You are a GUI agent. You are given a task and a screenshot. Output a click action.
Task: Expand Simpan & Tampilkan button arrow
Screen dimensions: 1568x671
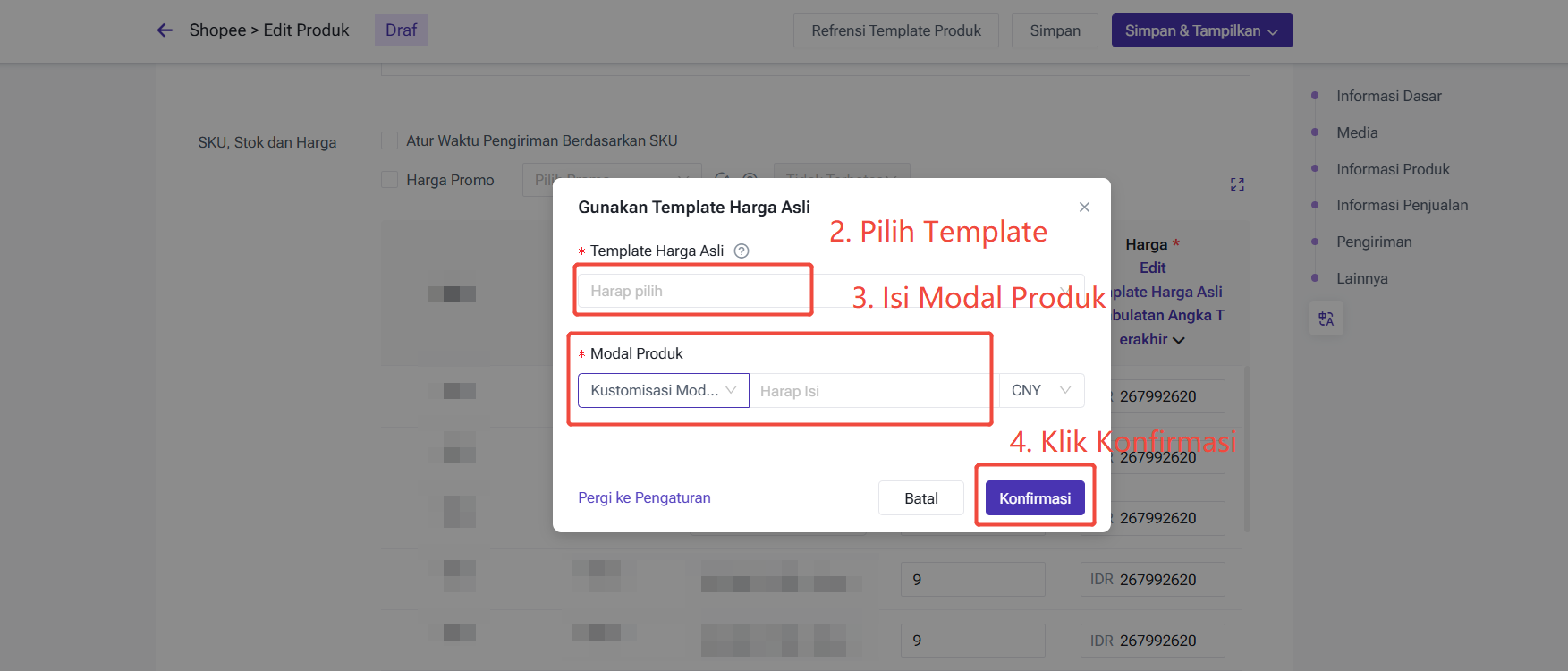[x=1273, y=31]
